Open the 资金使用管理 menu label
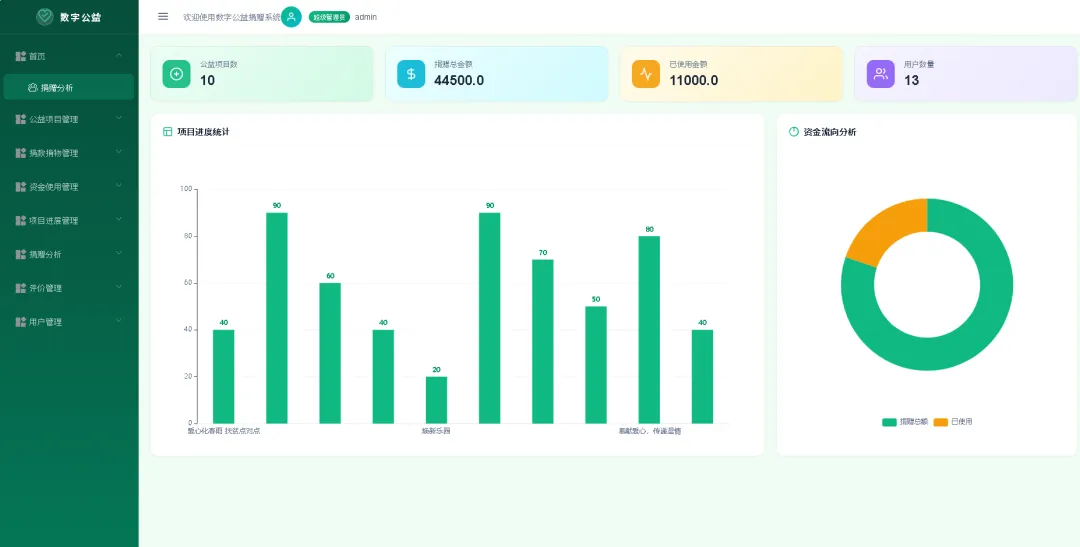The image size is (1080, 547). (54, 187)
